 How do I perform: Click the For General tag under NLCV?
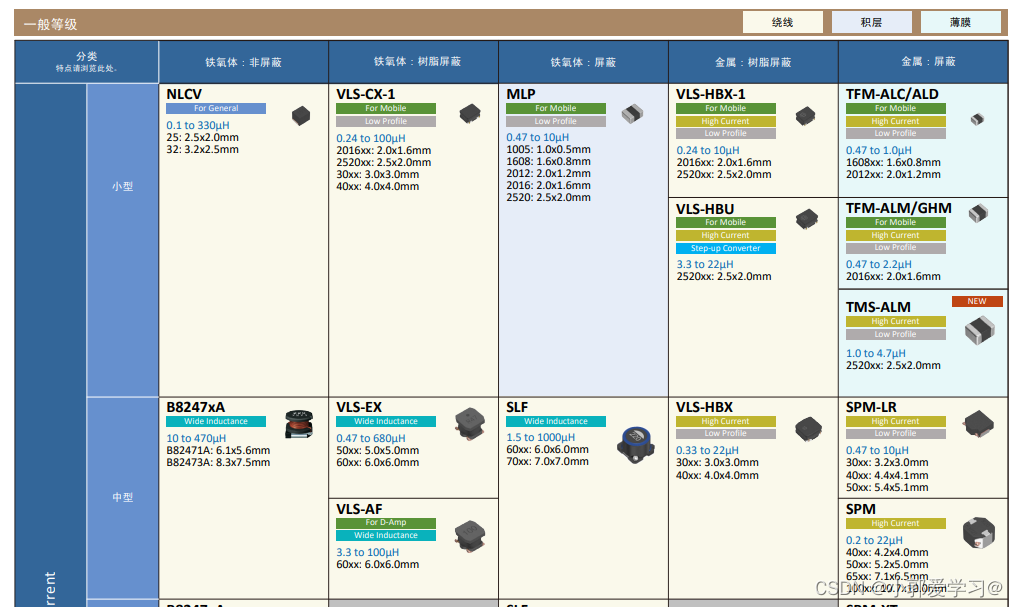216,108
